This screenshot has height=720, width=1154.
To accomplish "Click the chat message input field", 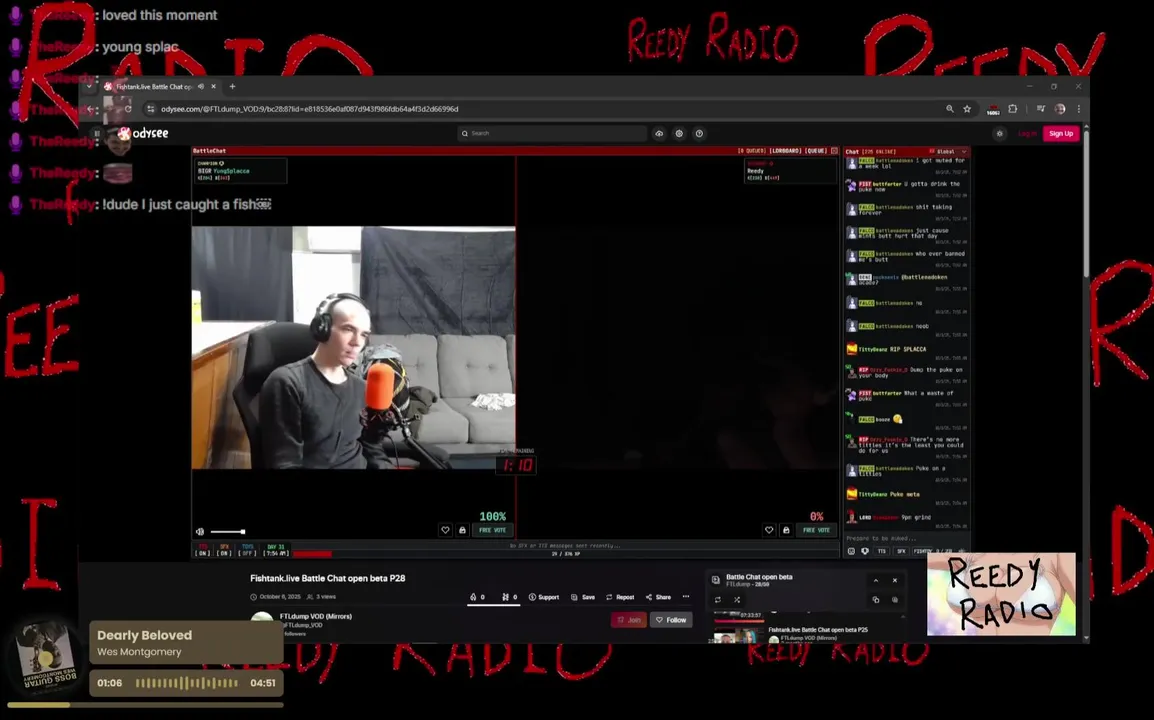I will tap(906, 538).
